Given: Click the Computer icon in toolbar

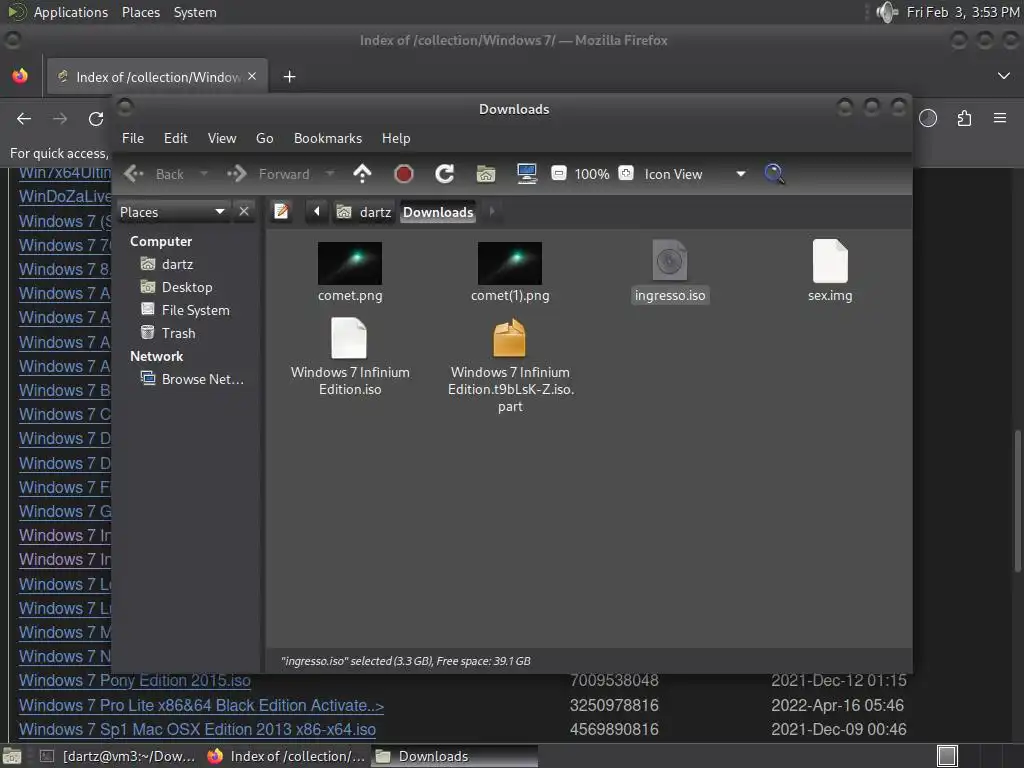Looking at the screenshot, I should 526,174.
